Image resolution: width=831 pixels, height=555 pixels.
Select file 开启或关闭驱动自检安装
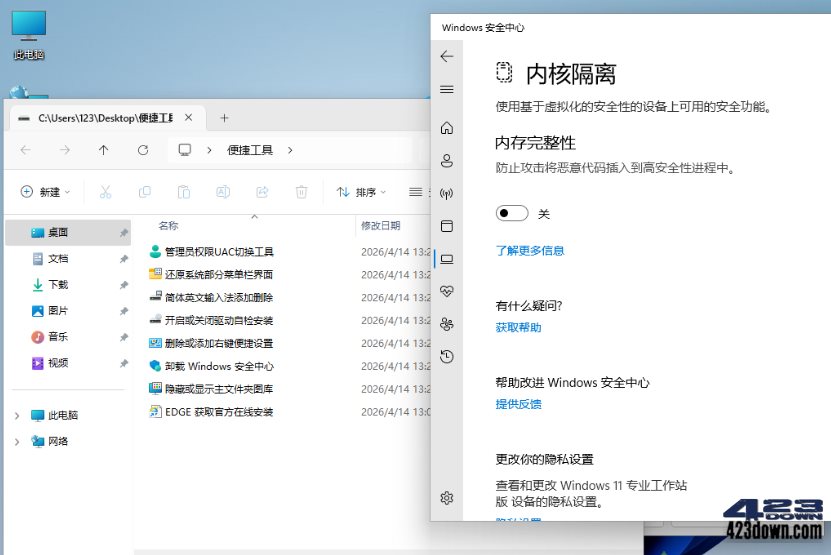coord(211,320)
